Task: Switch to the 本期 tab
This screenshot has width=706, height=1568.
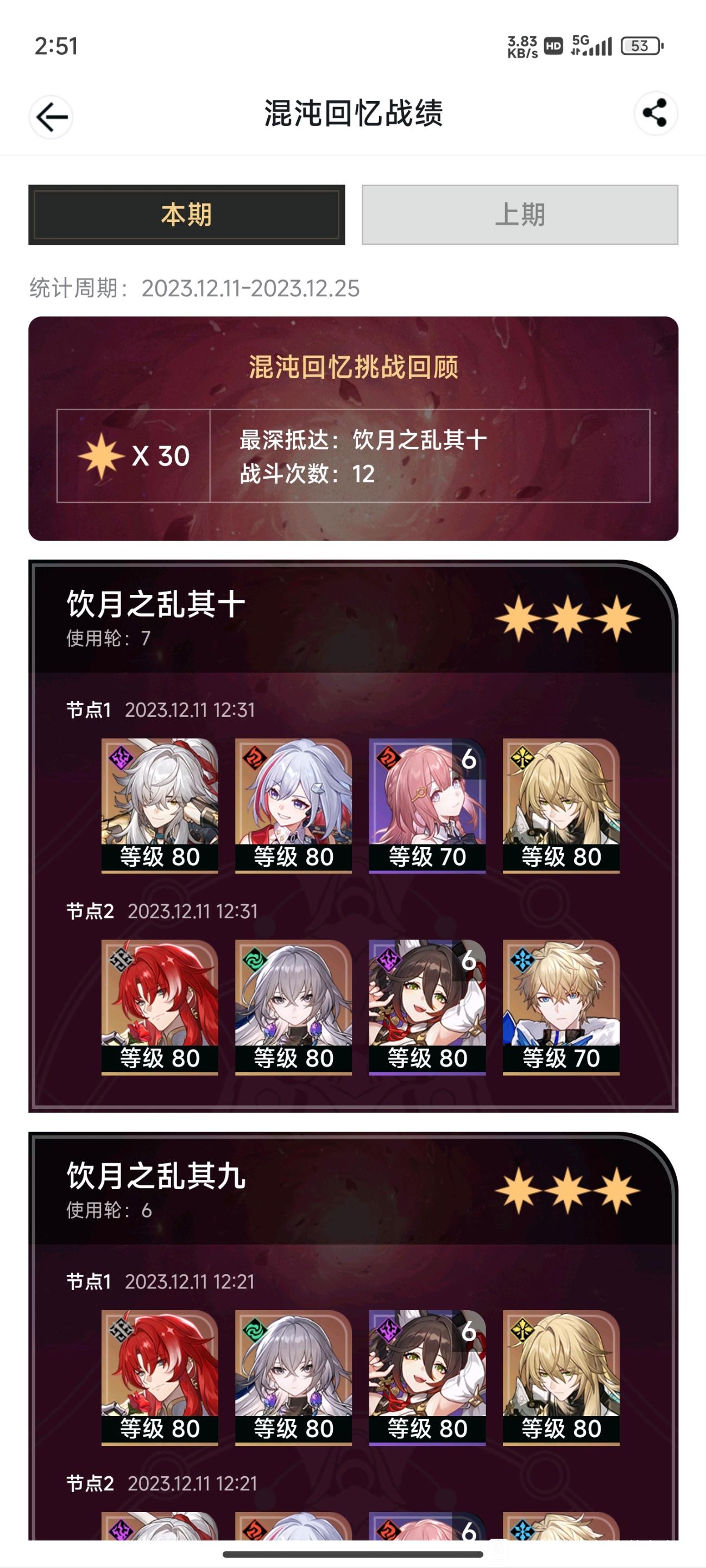Action: (186, 215)
